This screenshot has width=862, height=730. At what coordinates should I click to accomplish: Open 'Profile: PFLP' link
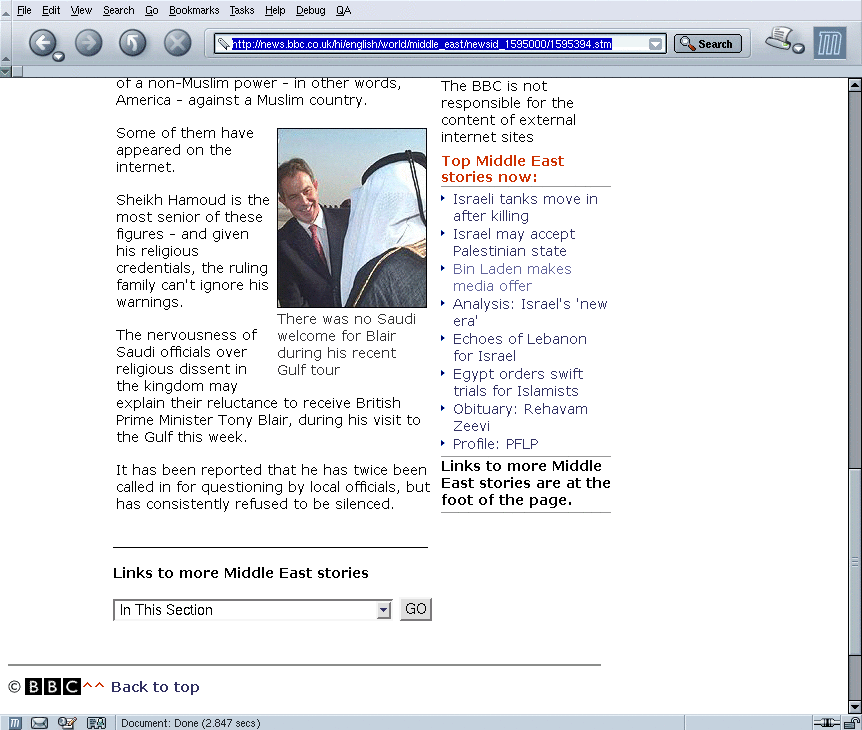click(x=495, y=444)
